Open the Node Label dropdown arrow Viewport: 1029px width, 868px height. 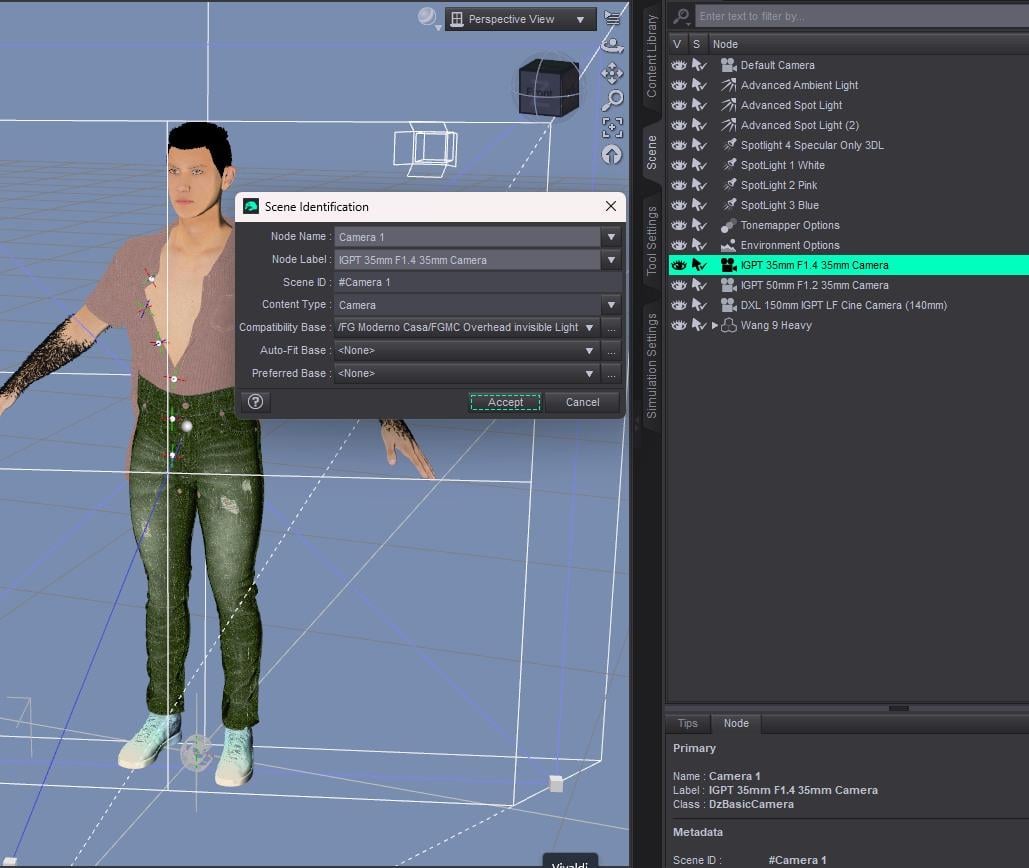pos(611,260)
